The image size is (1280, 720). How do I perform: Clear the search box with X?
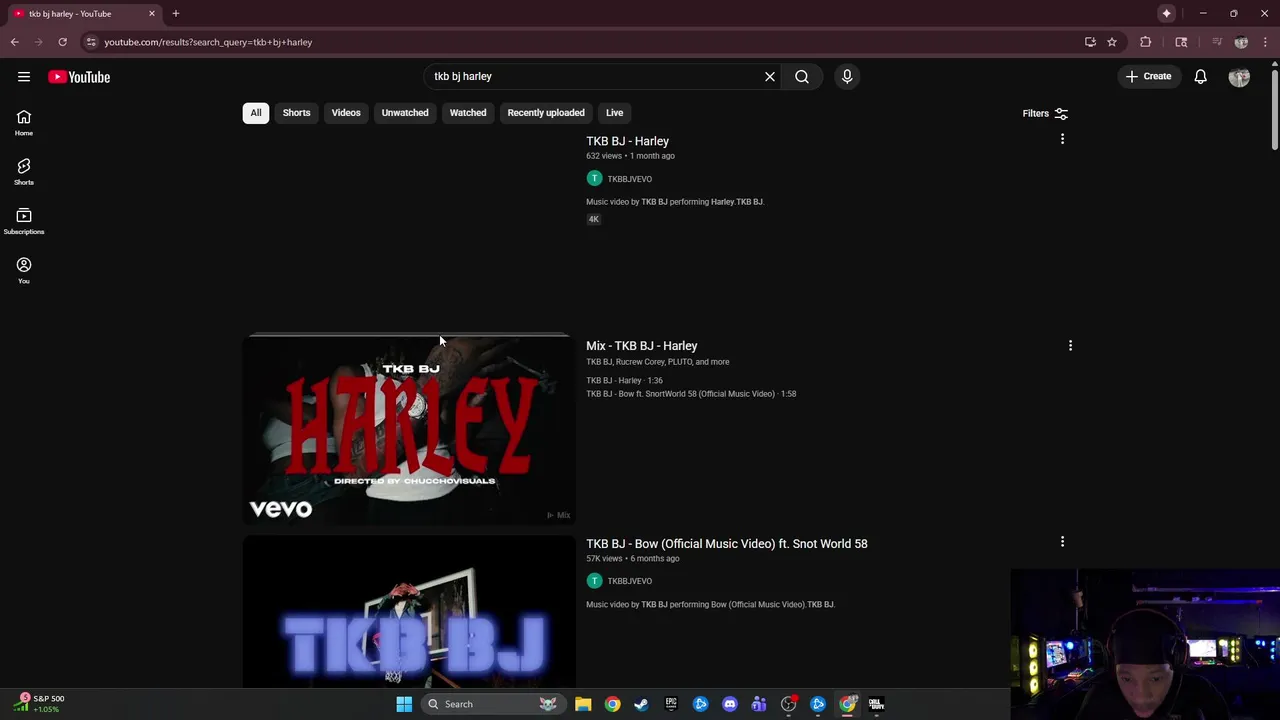point(770,76)
